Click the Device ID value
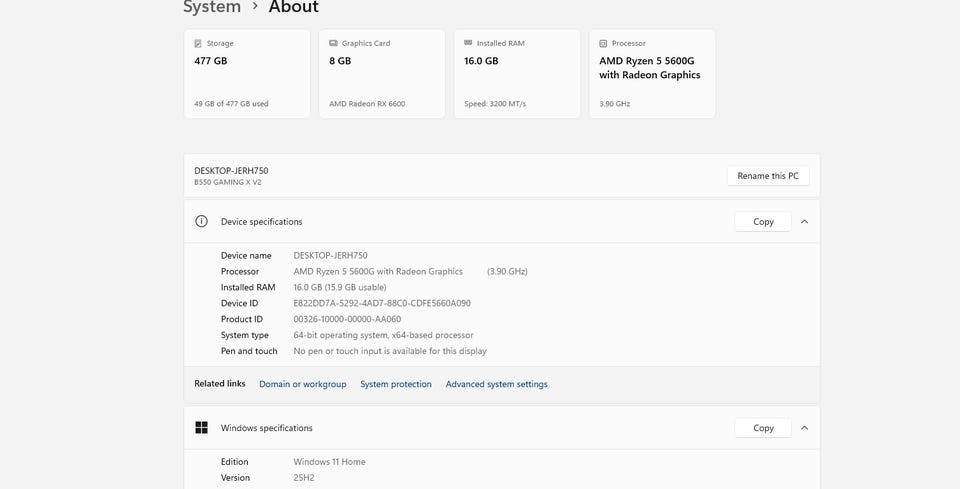 click(x=382, y=303)
